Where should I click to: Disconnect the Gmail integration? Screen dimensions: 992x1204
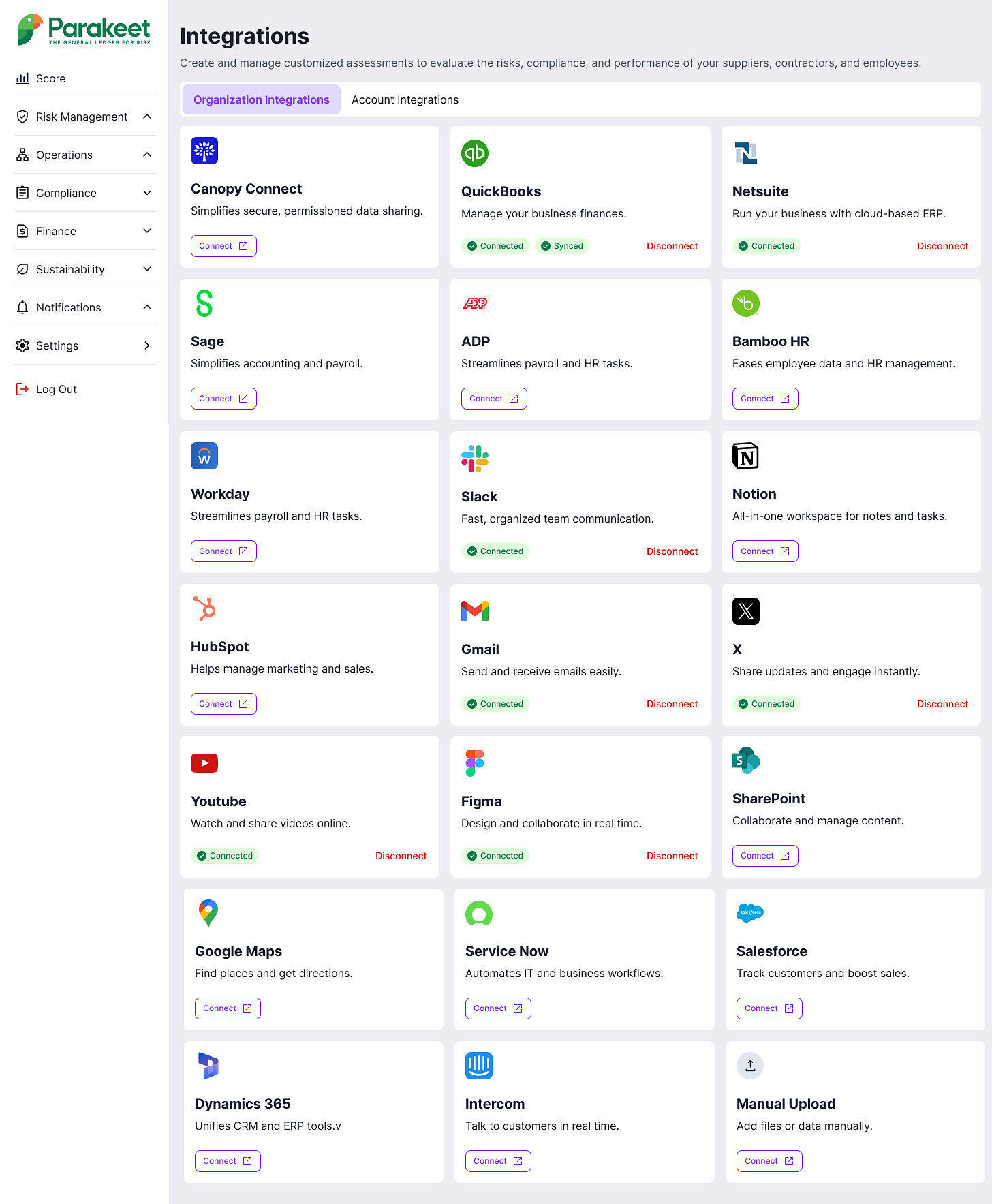pyautogui.click(x=672, y=704)
